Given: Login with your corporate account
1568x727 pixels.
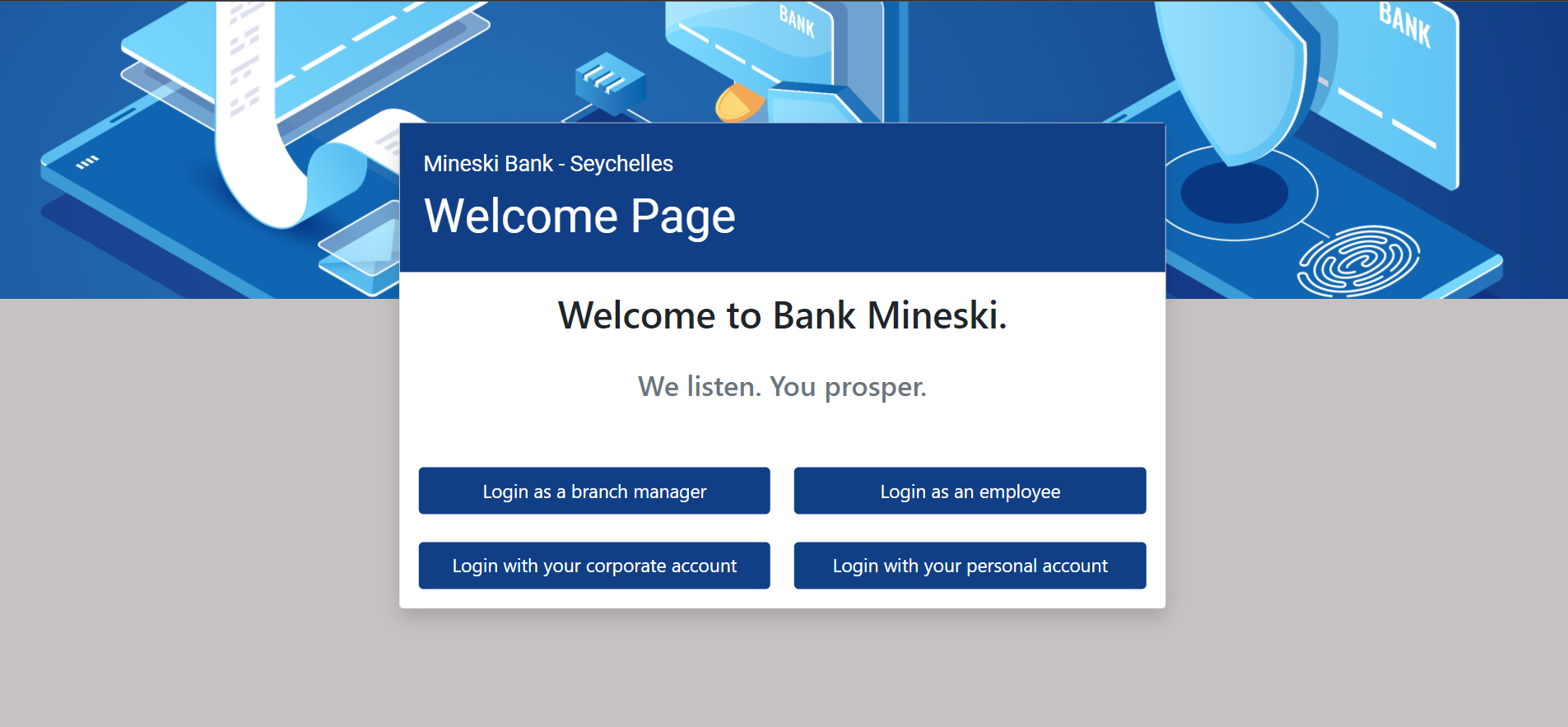Looking at the screenshot, I should (x=594, y=566).
